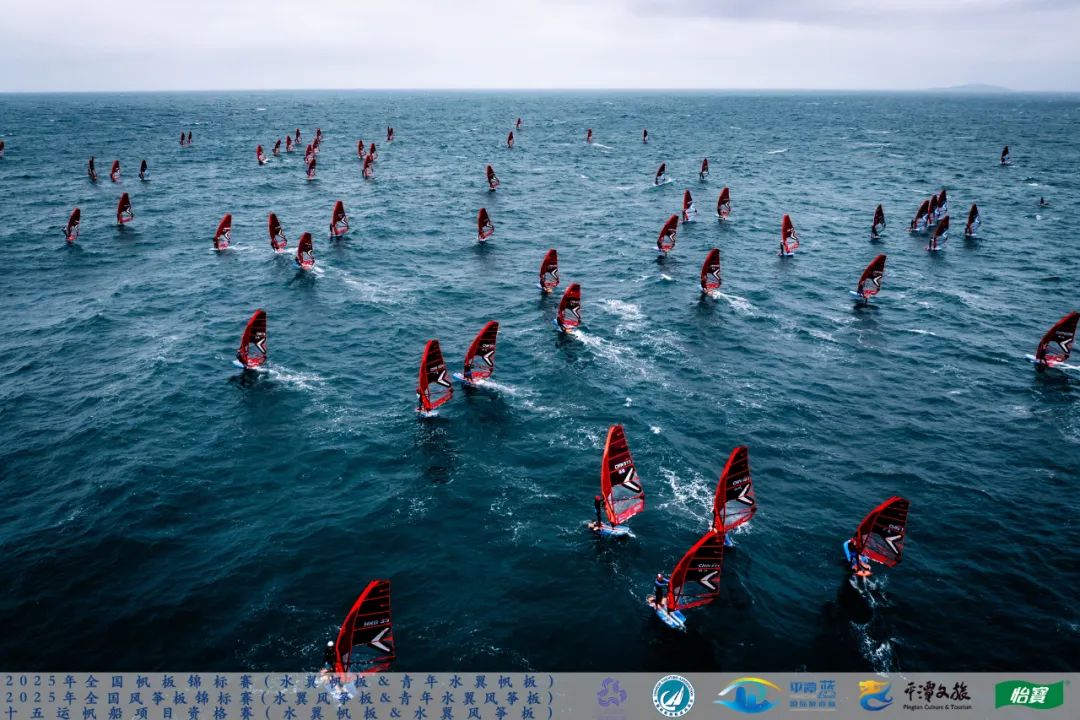Click the circular sailing association emblem

coord(673,696)
